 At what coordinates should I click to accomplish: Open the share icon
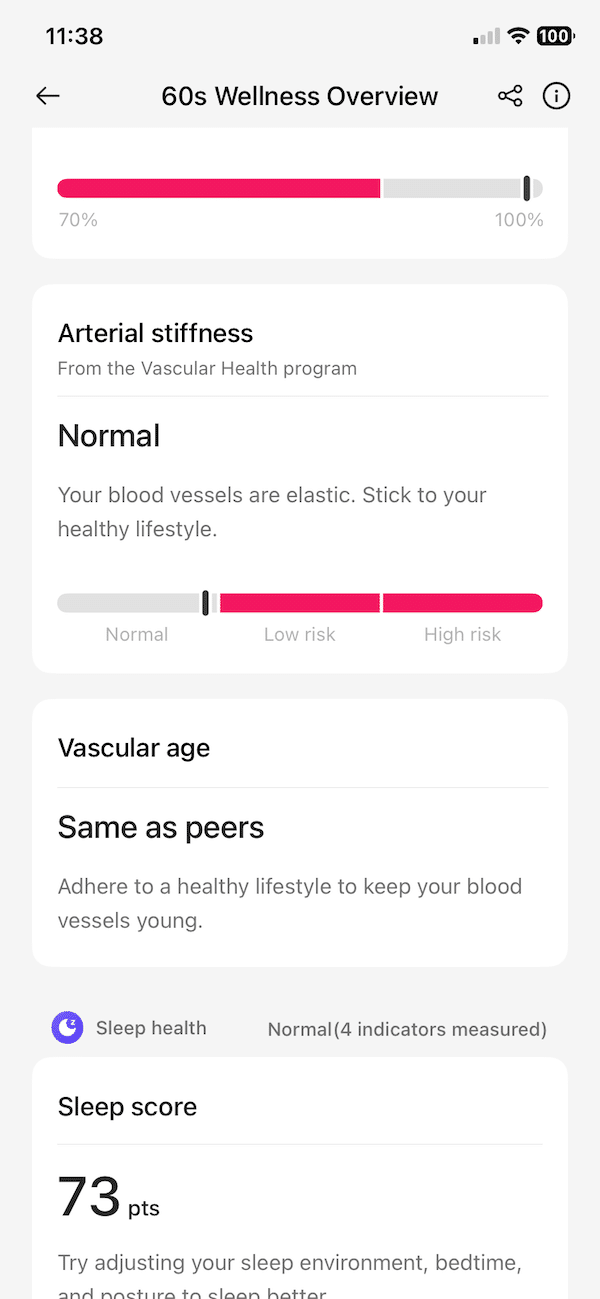click(x=510, y=96)
